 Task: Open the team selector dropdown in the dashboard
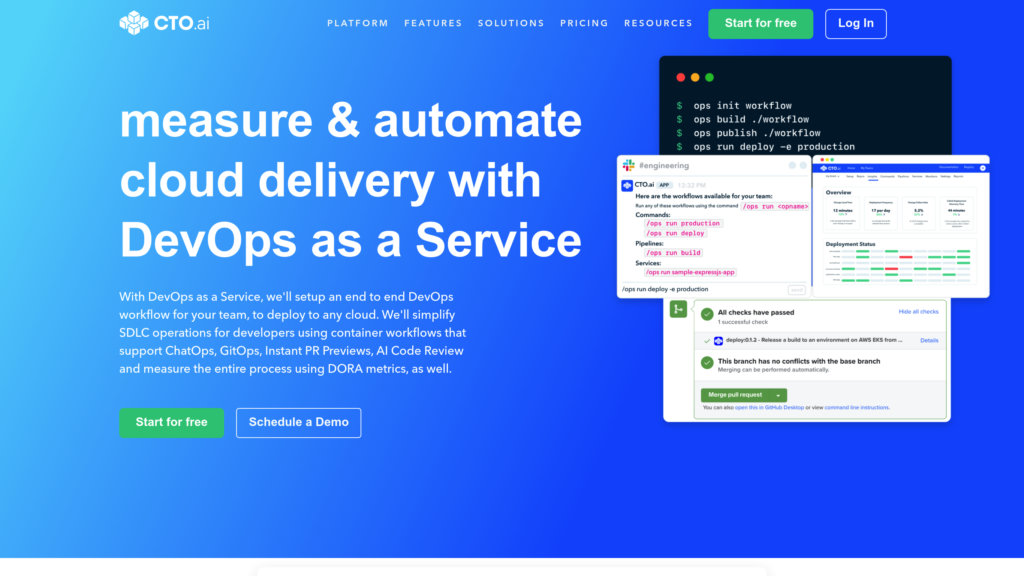point(830,176)
